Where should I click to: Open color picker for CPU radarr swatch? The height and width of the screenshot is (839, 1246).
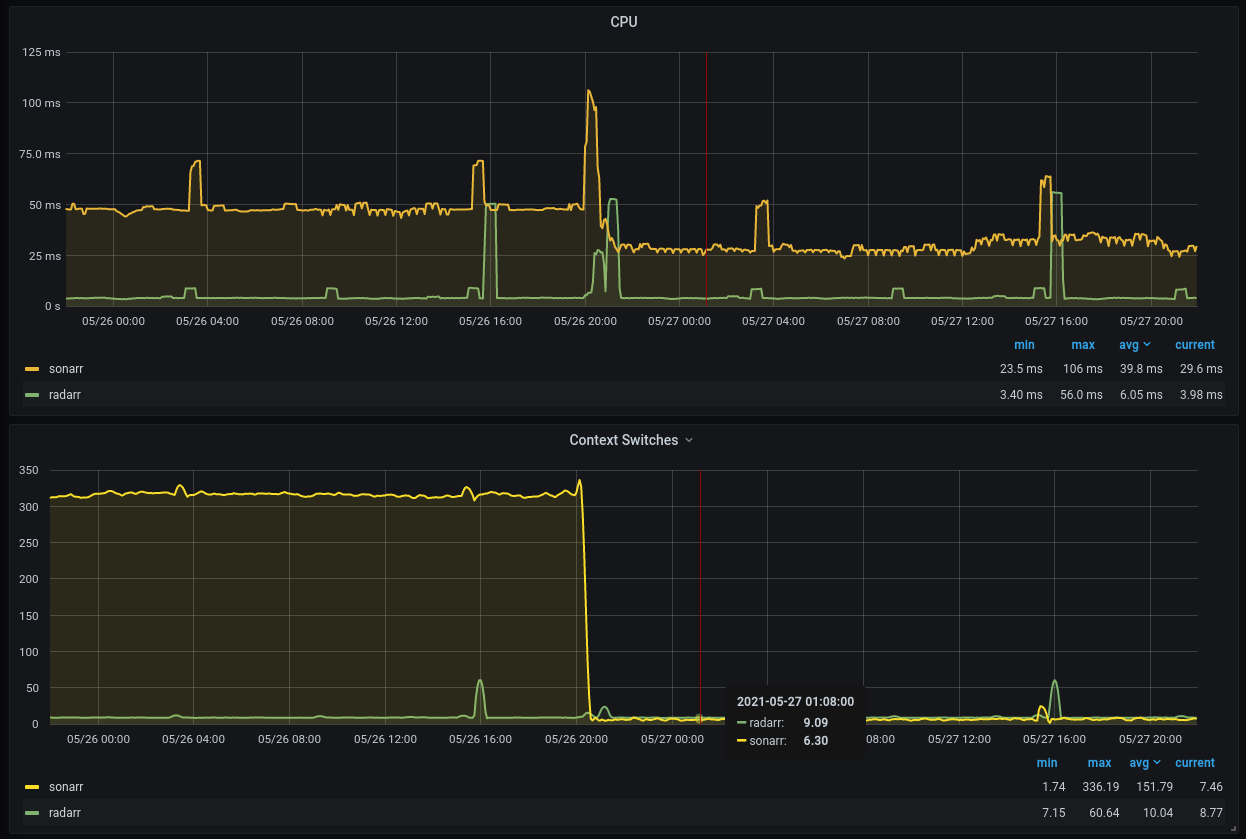coord(31,395)
